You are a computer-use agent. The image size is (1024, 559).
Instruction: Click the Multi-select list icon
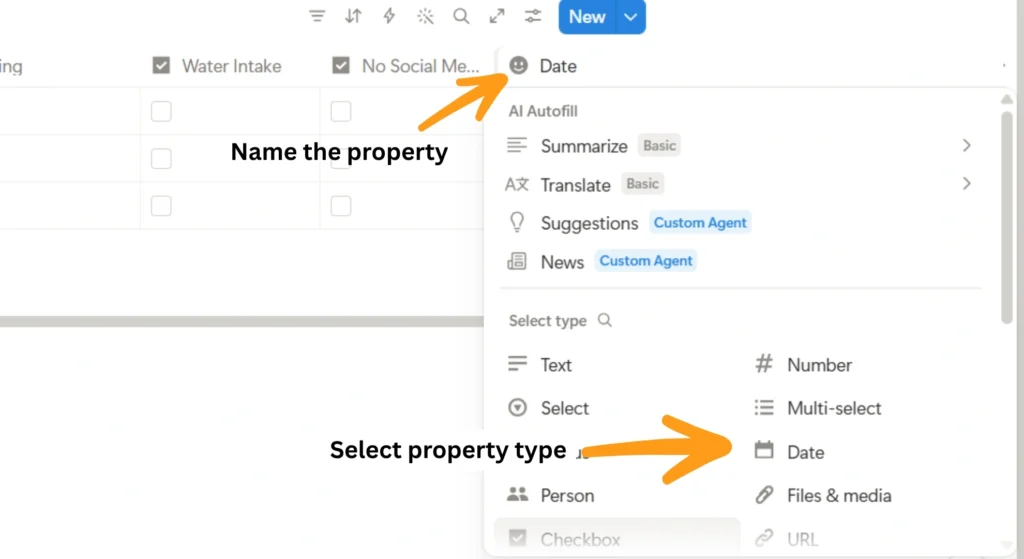pyautogui.click(x=764, y=407)
